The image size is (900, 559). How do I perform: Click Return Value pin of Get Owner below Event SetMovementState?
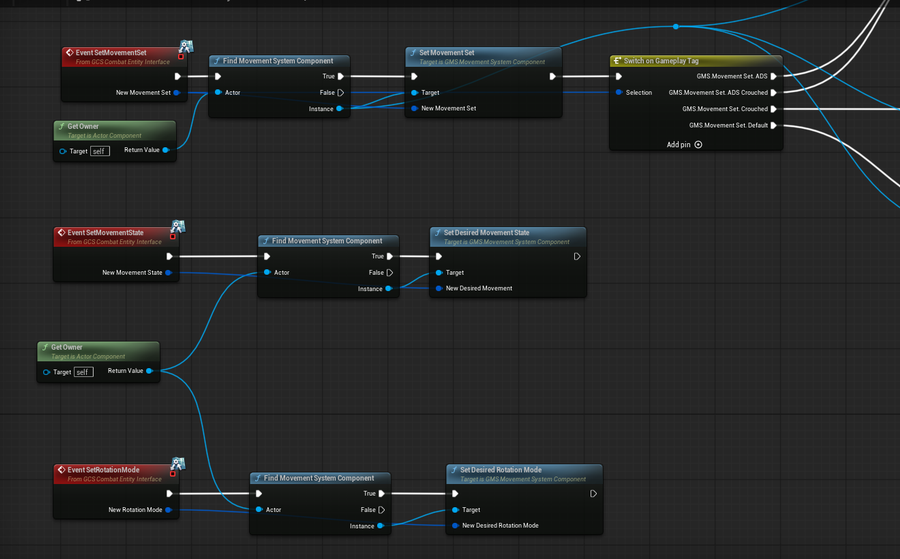click(x=149, y=371)
